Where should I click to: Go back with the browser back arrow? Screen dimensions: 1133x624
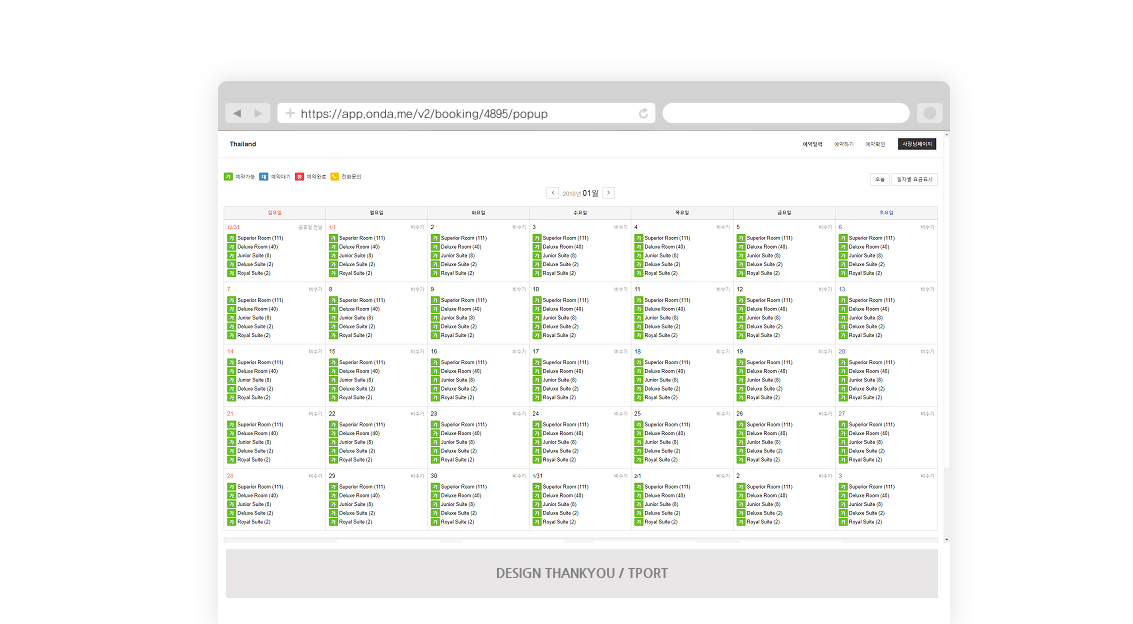(237, 113)
